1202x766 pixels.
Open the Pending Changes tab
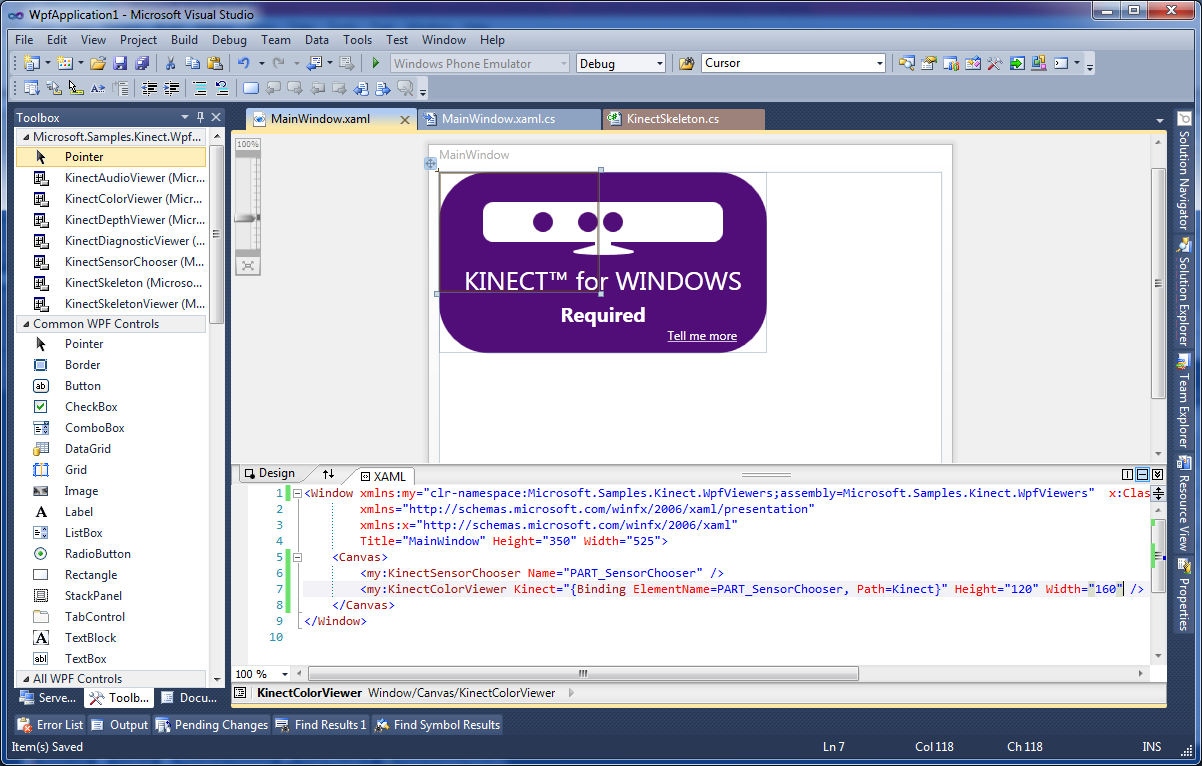click(212, 725)
